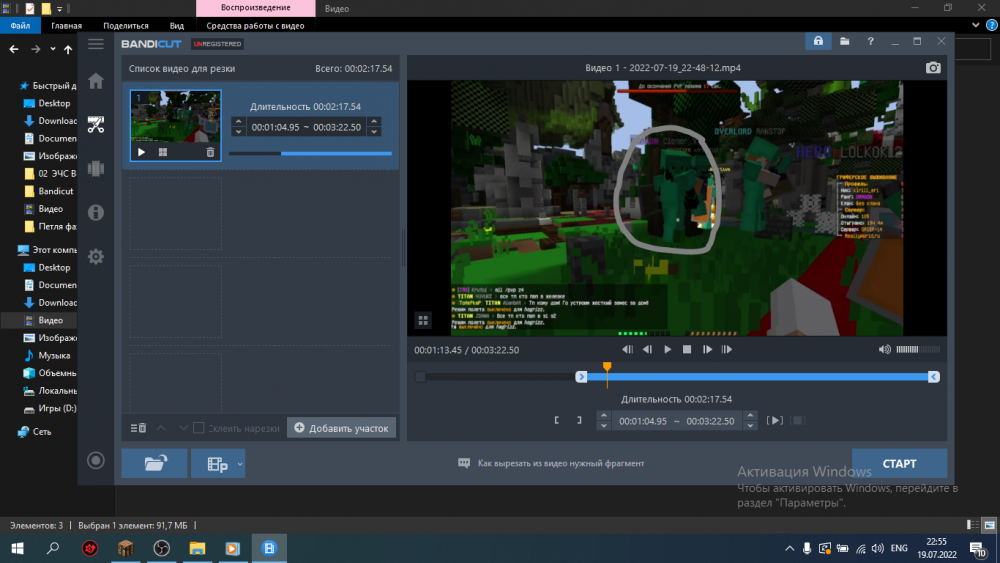Increase start time in segment list
This screenshot has width=1000, height=563.
[x=239, y=121]
